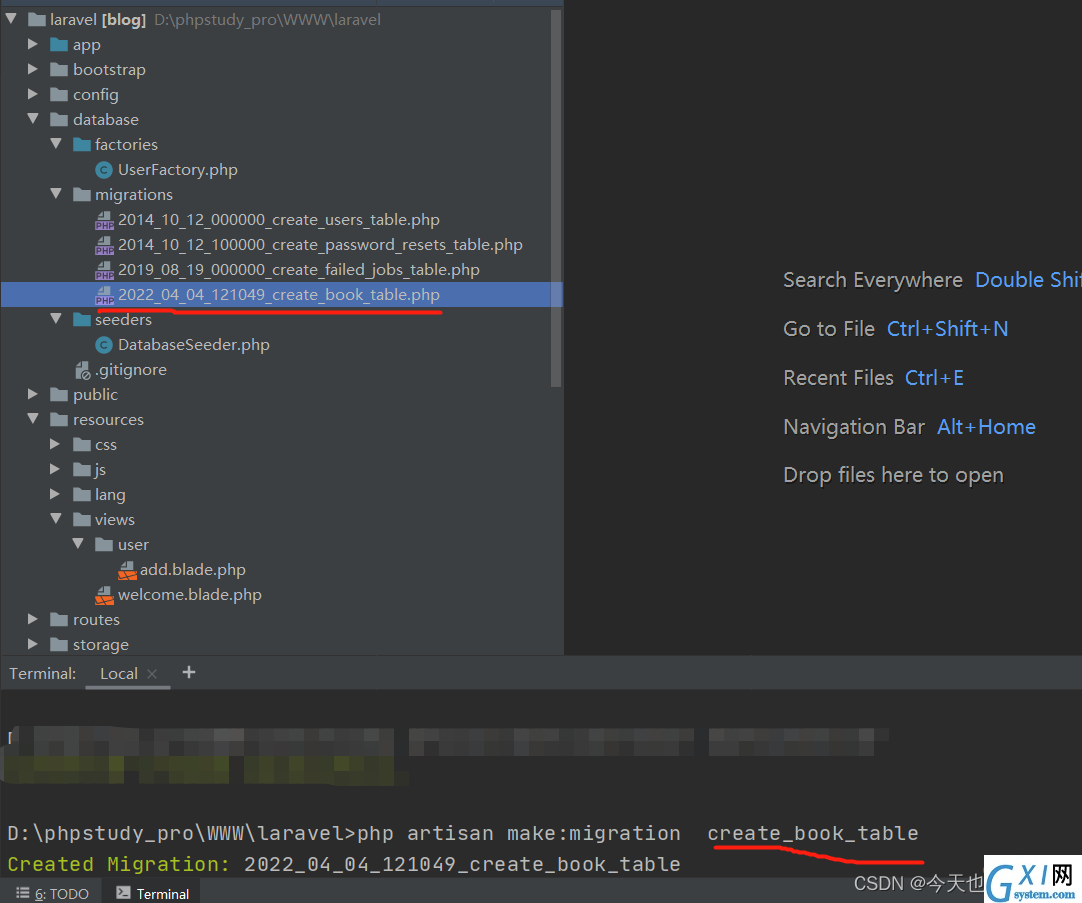This screenshot has height=903, width=1082.
Task: Collapse the laravel project root arrow
Action: point(11,19)
